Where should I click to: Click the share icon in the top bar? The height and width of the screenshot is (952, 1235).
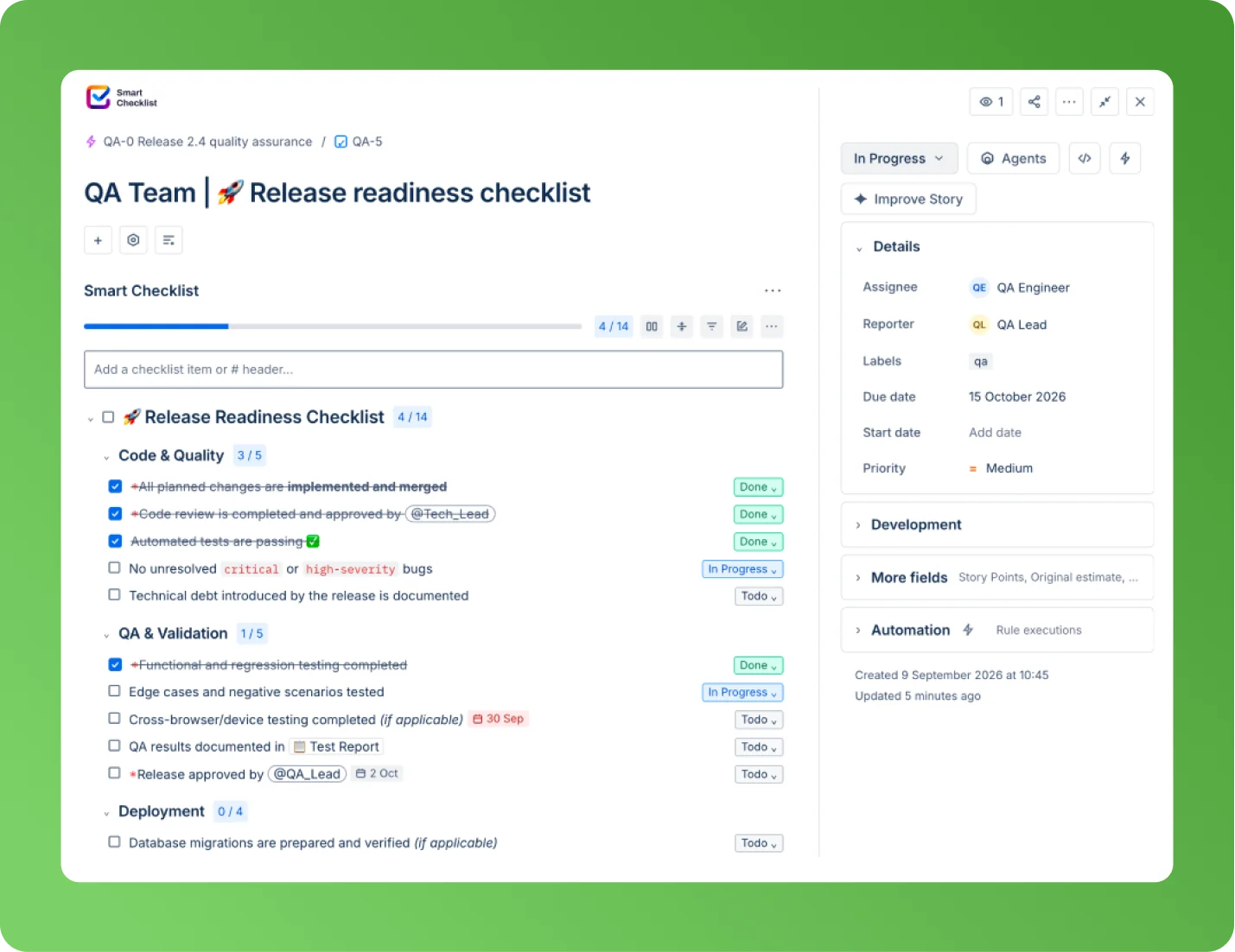pyautogui.click(x=1034, y=102)
